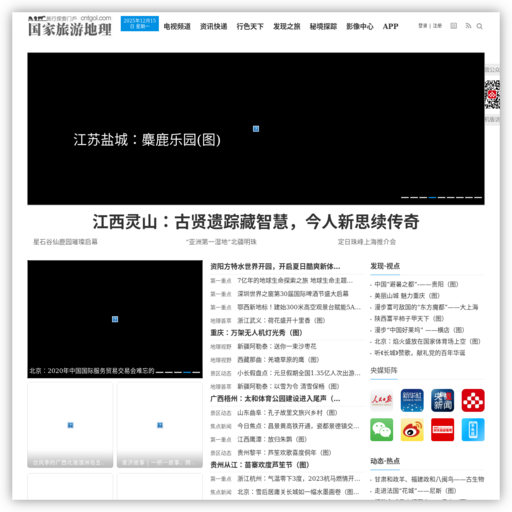The height and width of the screenshot is (512, 512).
Task: Open the "亚洲第一湿地"北疆明珠 link
Action: tap(221, 242)
